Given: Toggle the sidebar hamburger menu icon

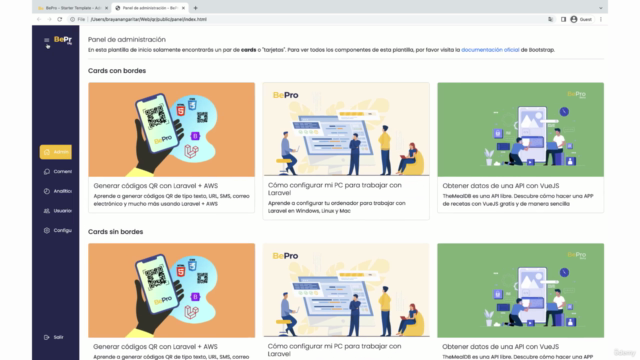Looking at the screenshot, I should [47, 40].
